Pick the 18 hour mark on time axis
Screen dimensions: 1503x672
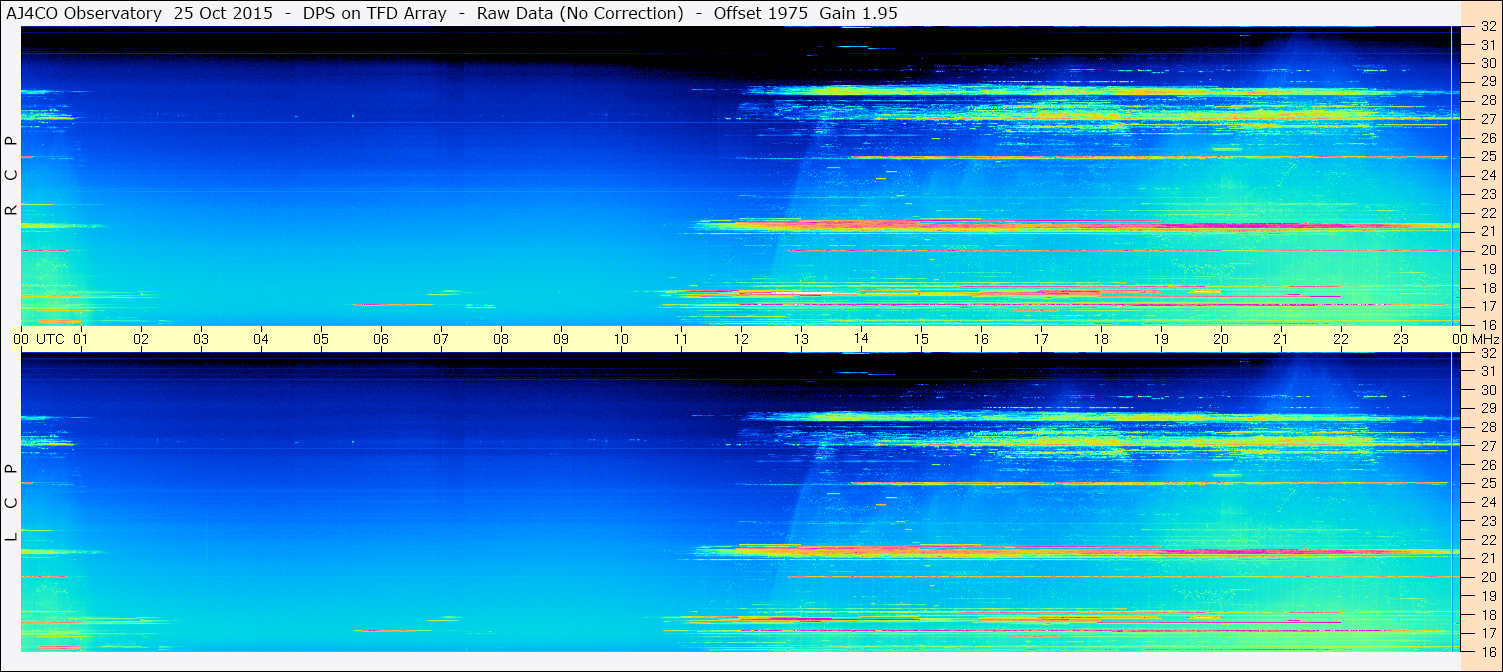tap(1101, 339)
